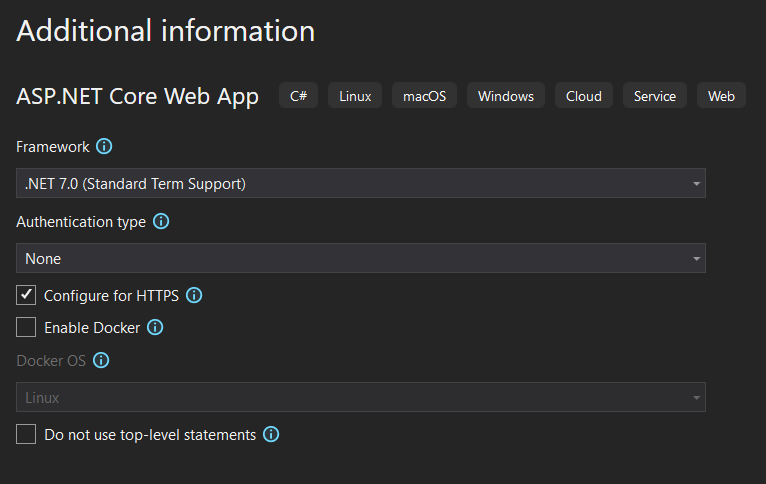Click the Service tag
The image size is (766, 484).
655,96
